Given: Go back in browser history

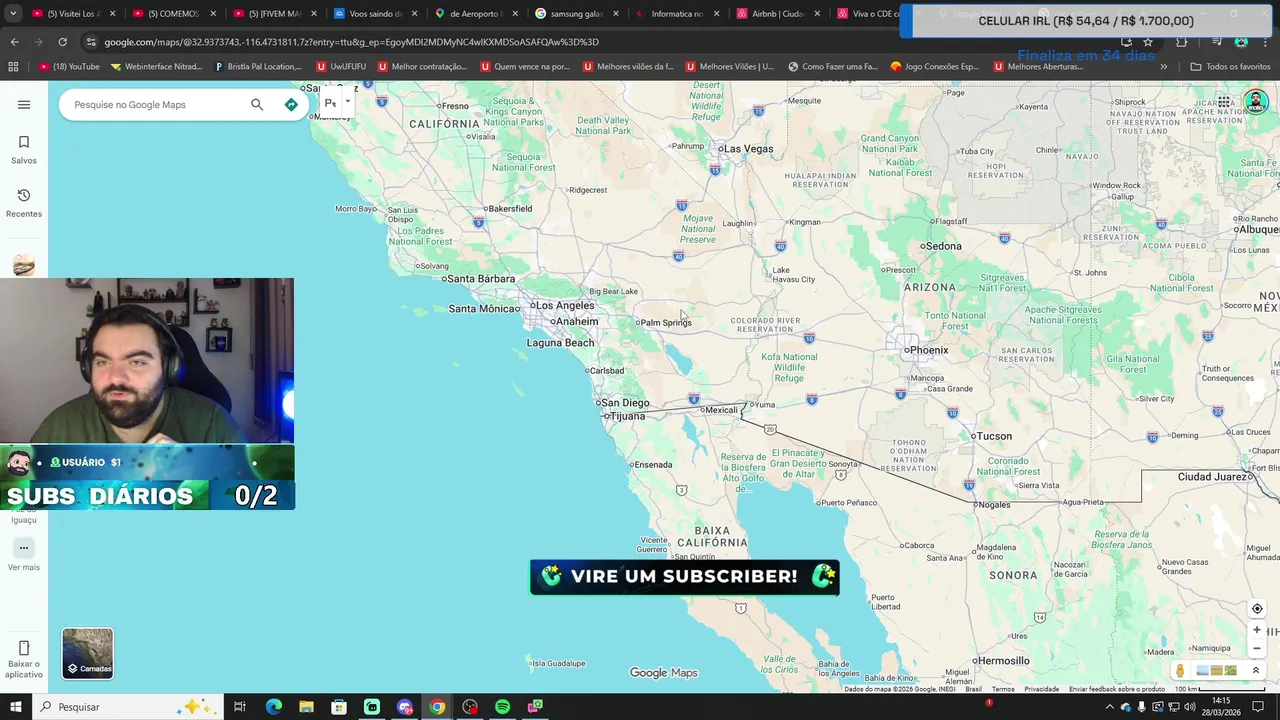Looking at the screenshot, I should click(14, 42).
